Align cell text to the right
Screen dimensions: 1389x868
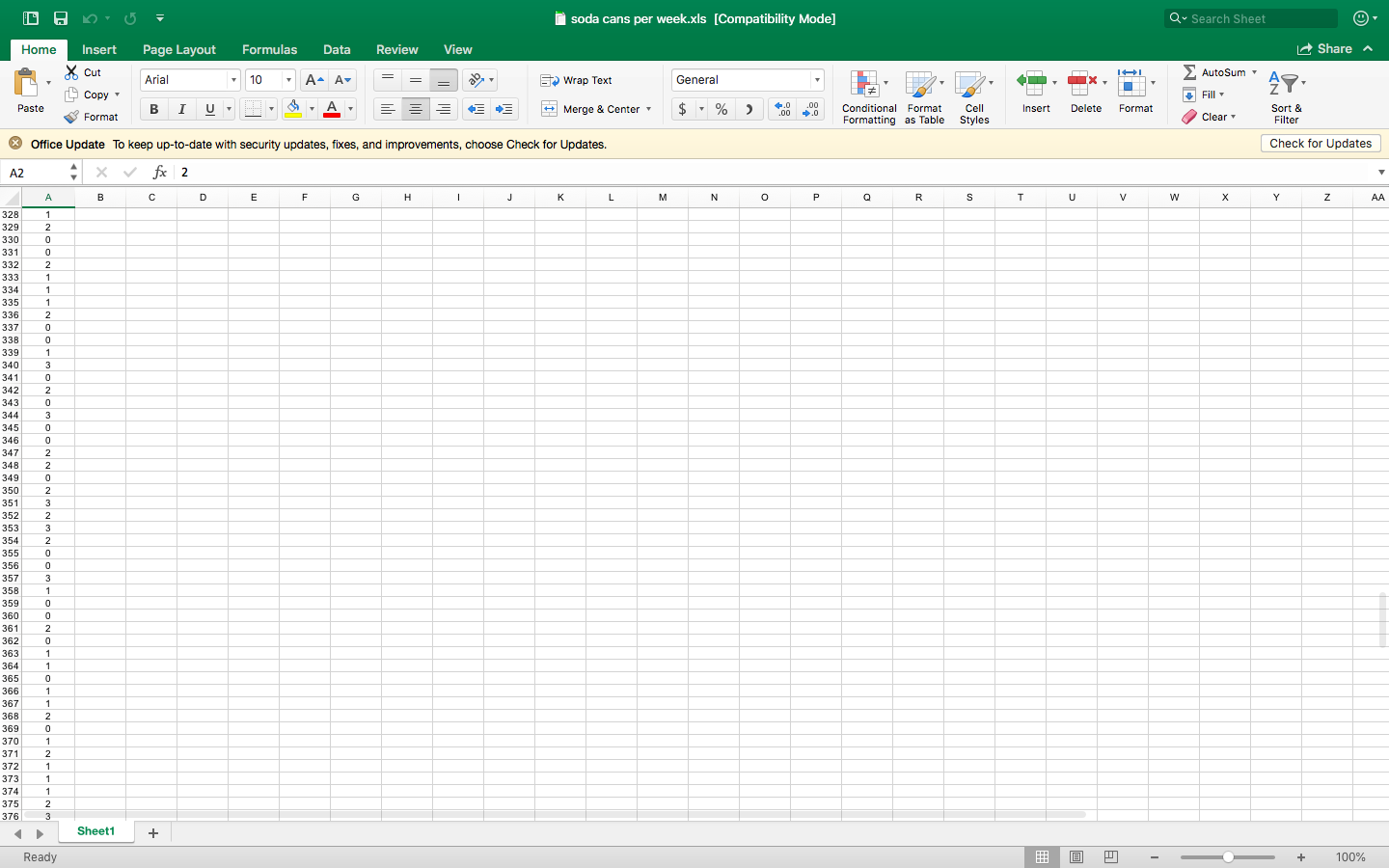point(444,109)
